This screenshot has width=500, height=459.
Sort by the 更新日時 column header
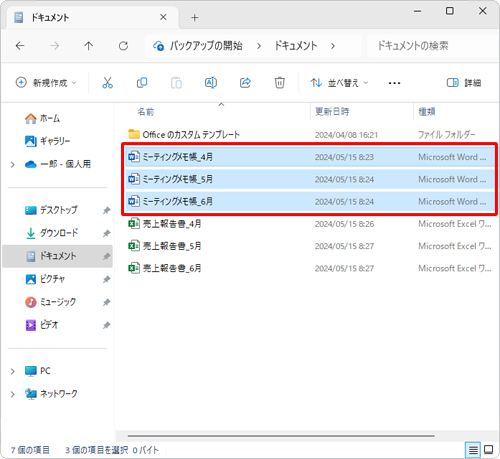tap(332, 112)
